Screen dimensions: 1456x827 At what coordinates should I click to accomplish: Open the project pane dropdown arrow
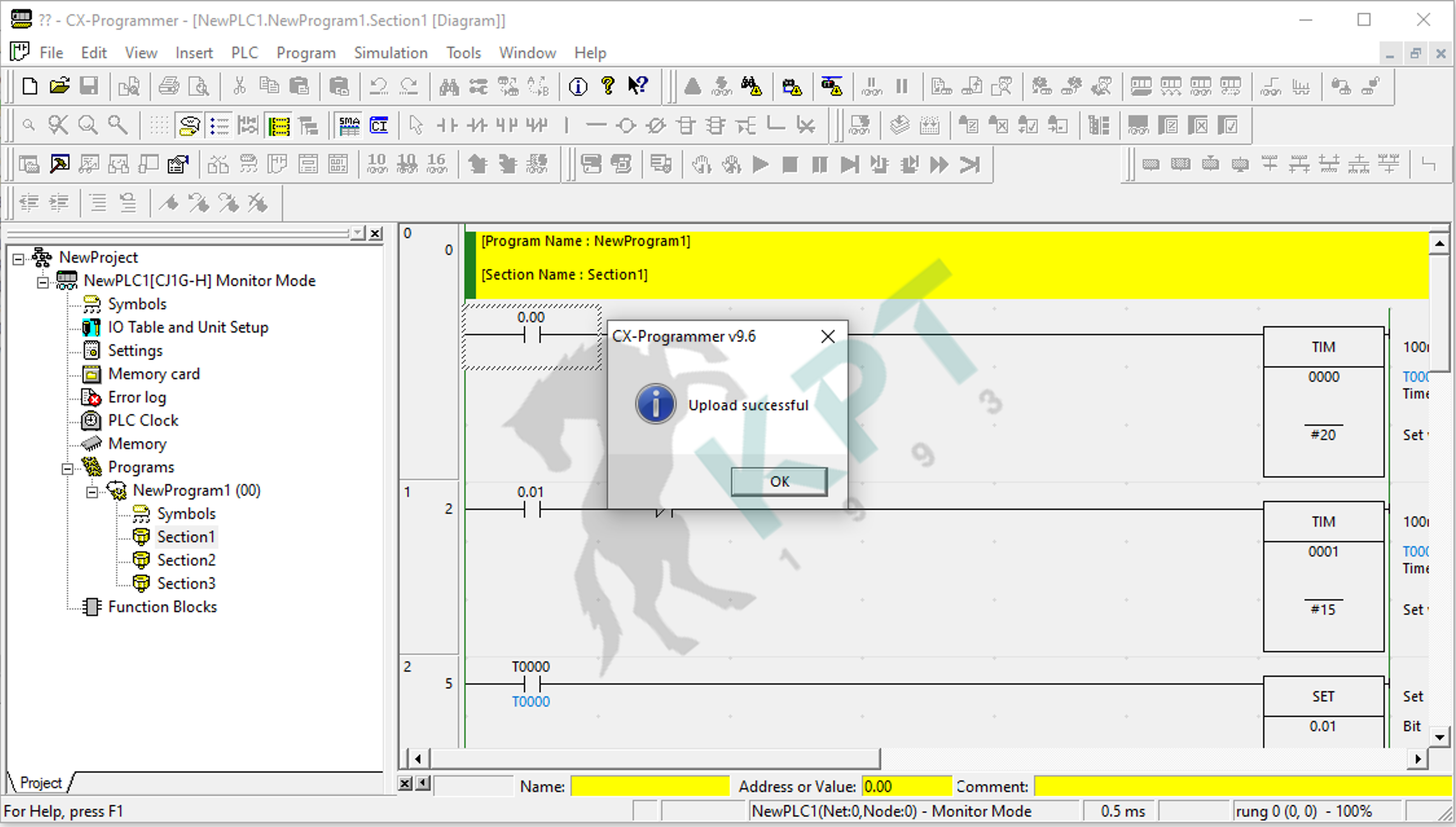coord(357,233)
